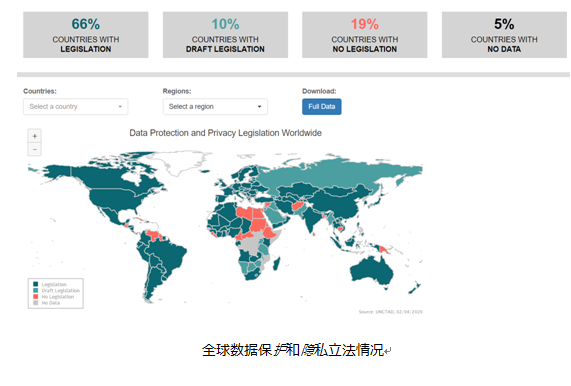Click the 10% draft legislation card

tap(225, 35)
